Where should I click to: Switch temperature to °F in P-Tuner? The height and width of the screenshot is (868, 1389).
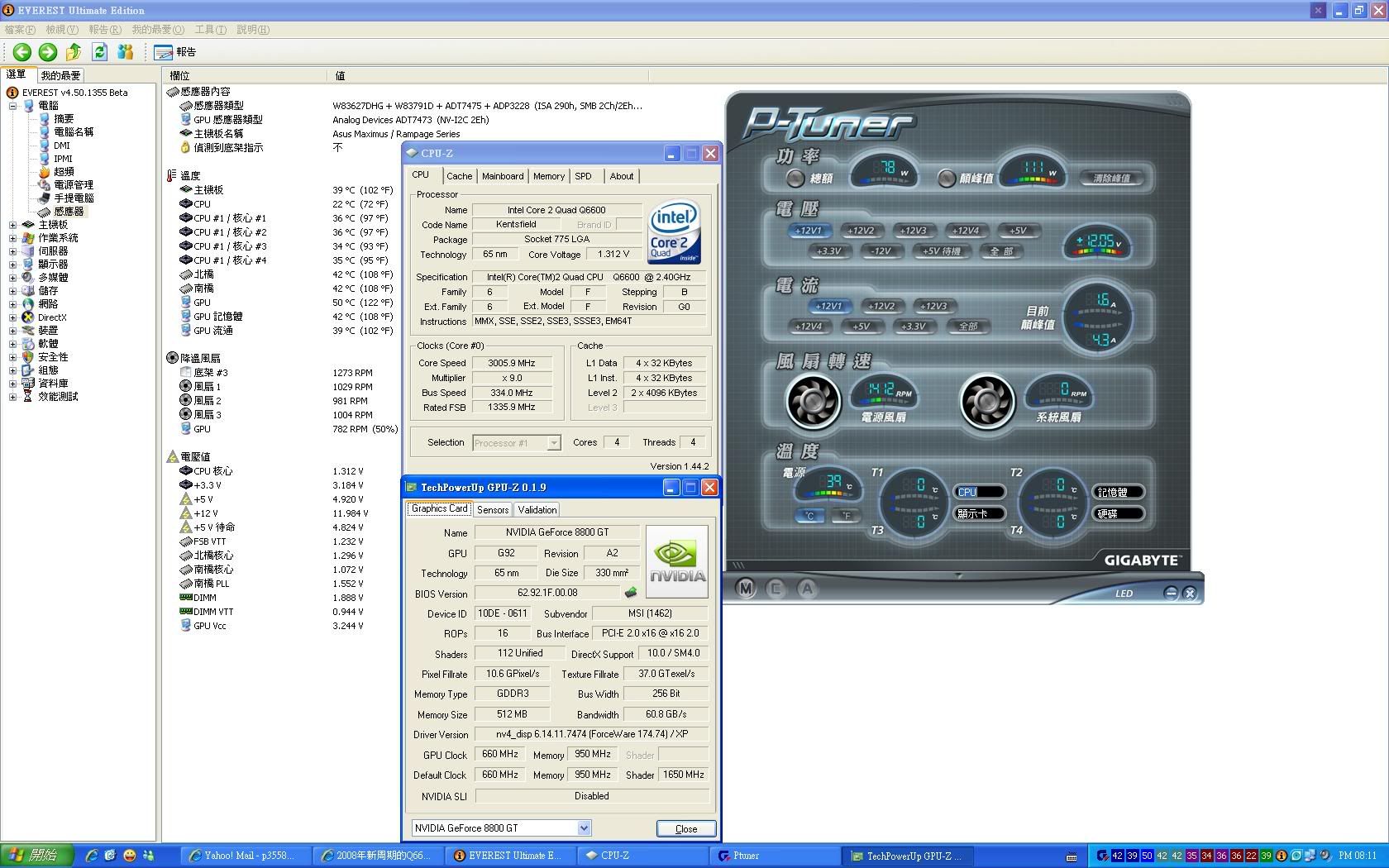click(x=845, y=516)
